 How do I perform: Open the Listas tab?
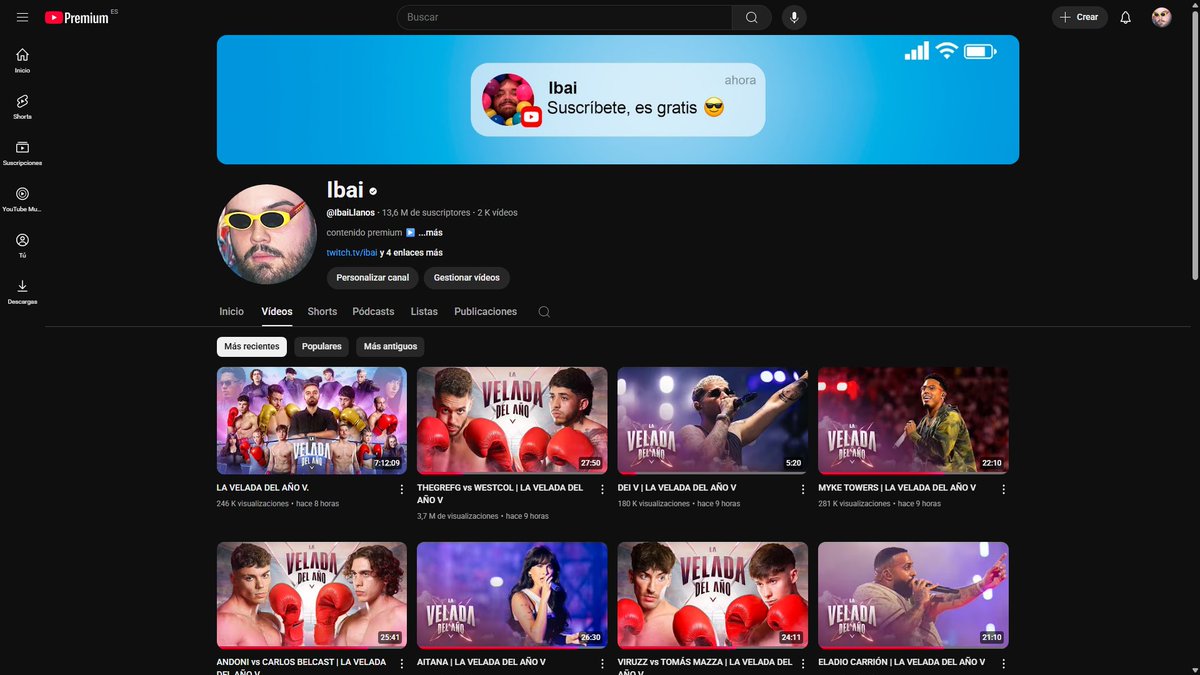(424, 312)
